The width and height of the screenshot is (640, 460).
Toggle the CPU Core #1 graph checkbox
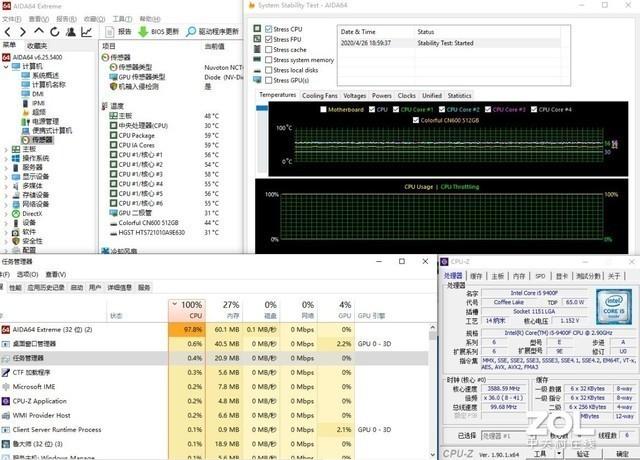pyautogui.click(x=396, y=109)
